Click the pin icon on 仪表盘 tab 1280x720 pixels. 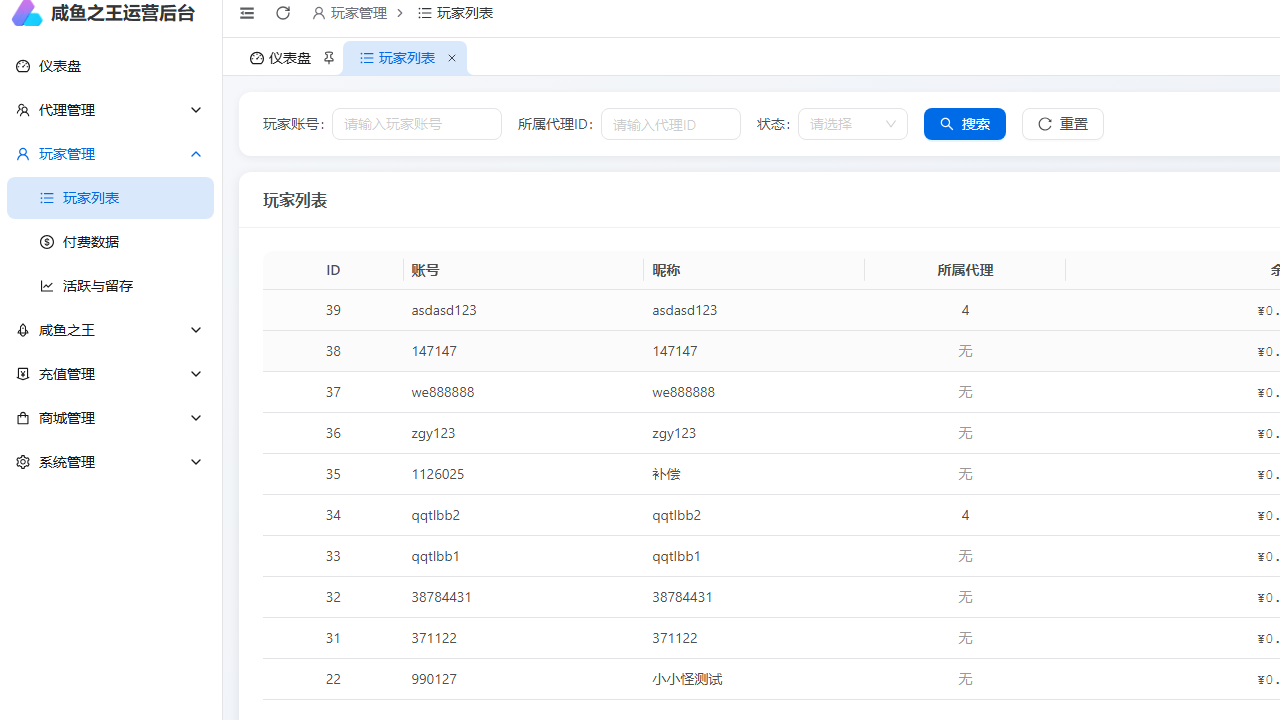pyautogui.click(x=328, y=58)
